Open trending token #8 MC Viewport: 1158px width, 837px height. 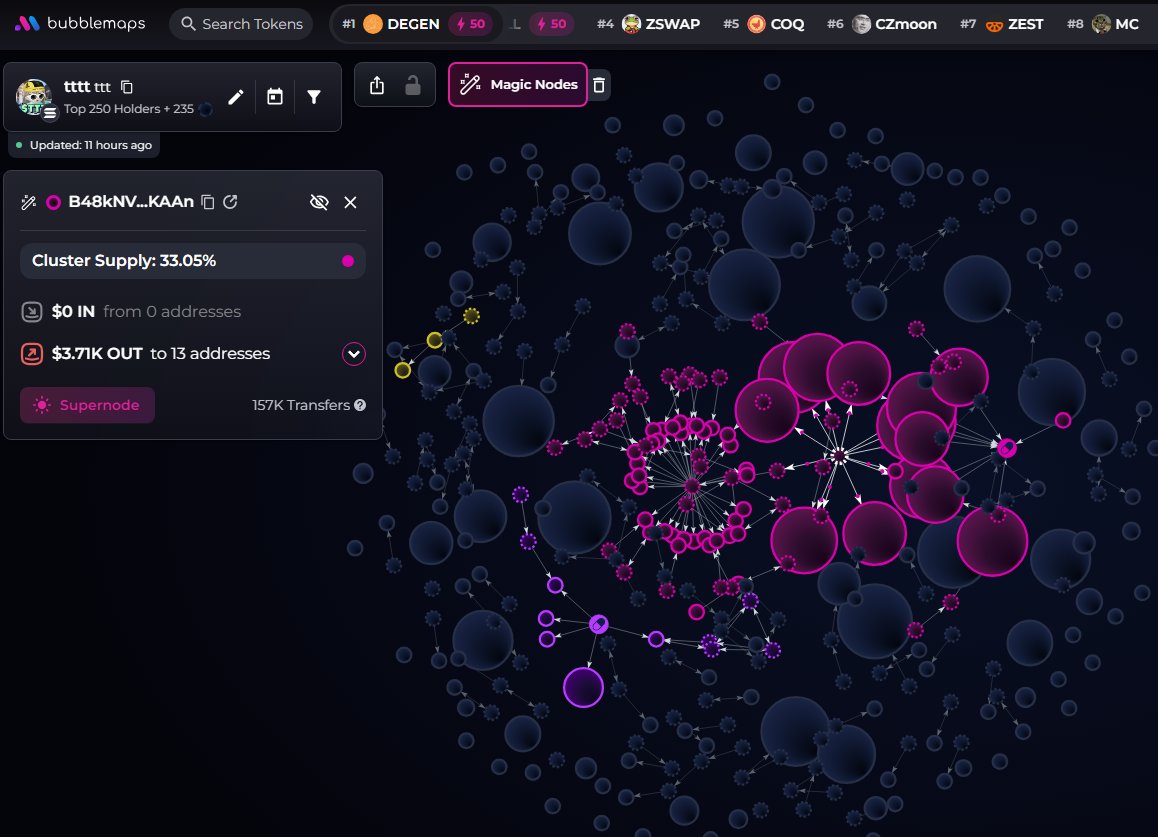pos(1103,24)
